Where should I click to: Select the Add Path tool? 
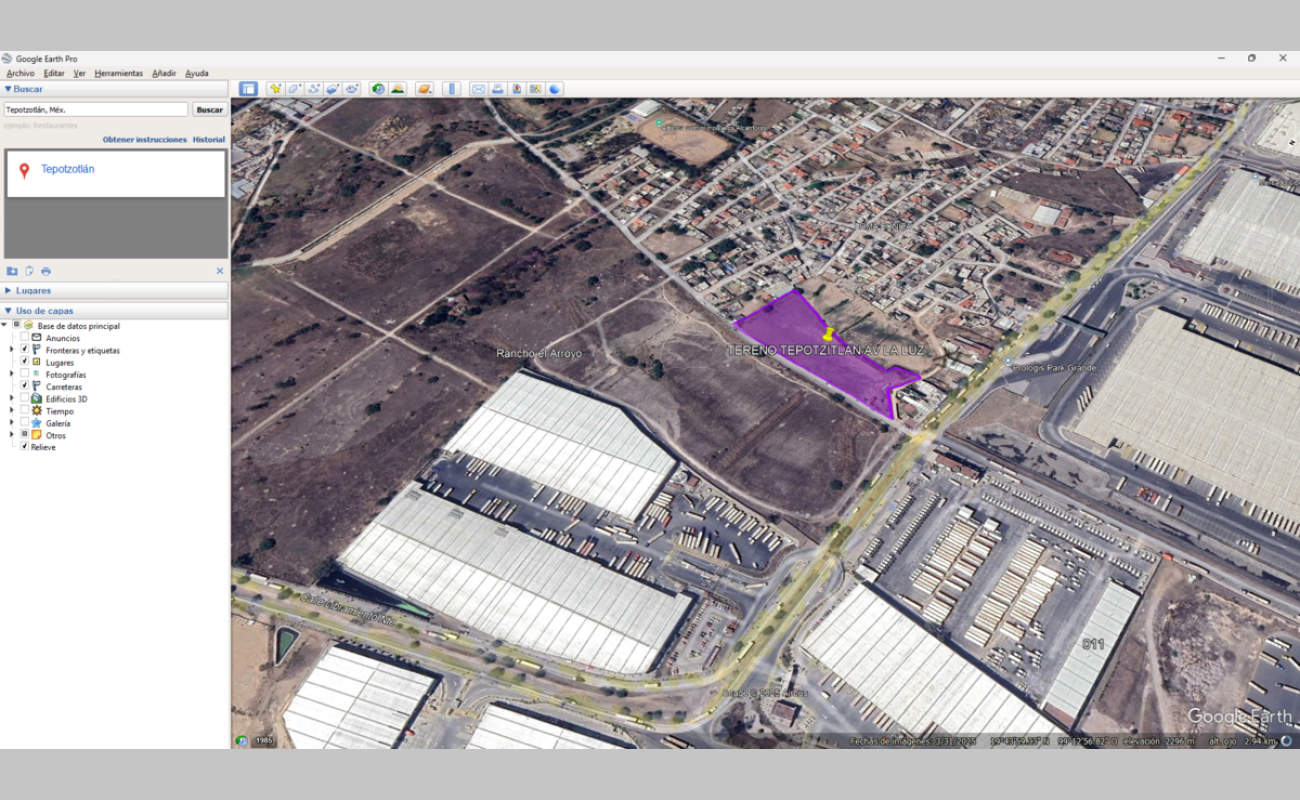[x=313, y=89]
